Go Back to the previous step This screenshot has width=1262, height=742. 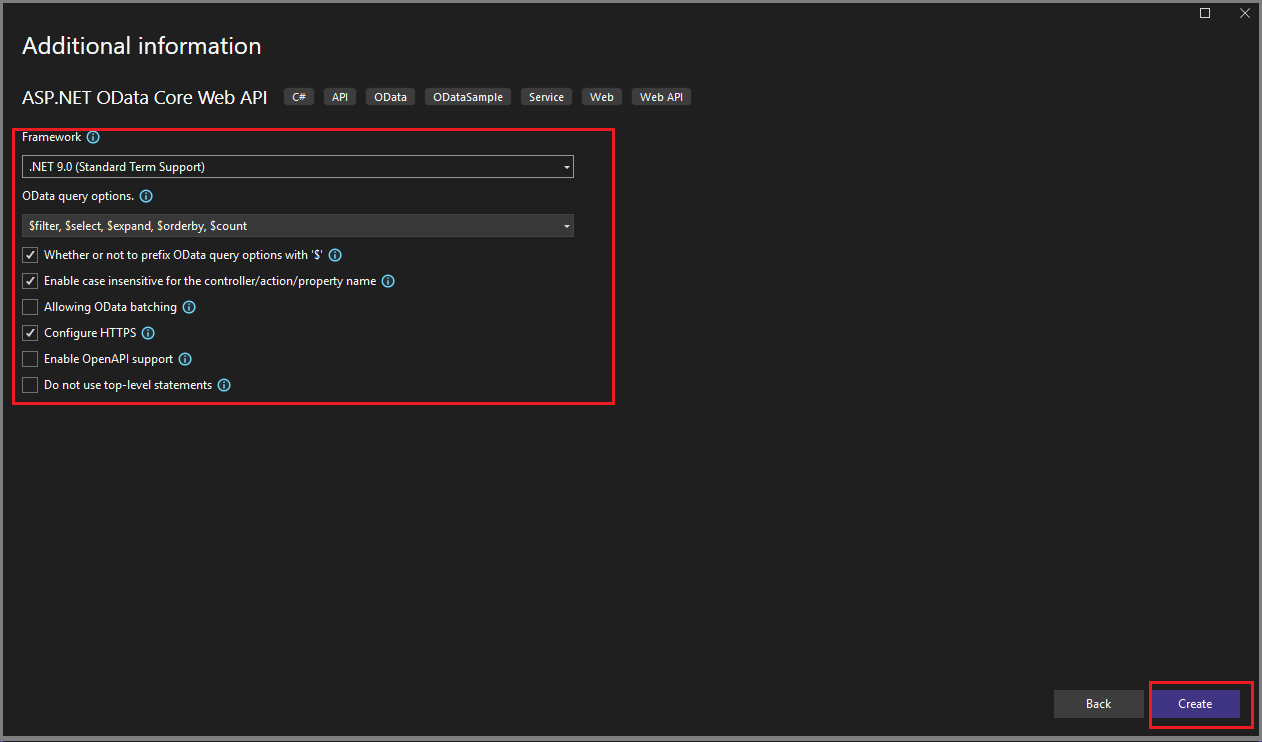[1098, 704]
